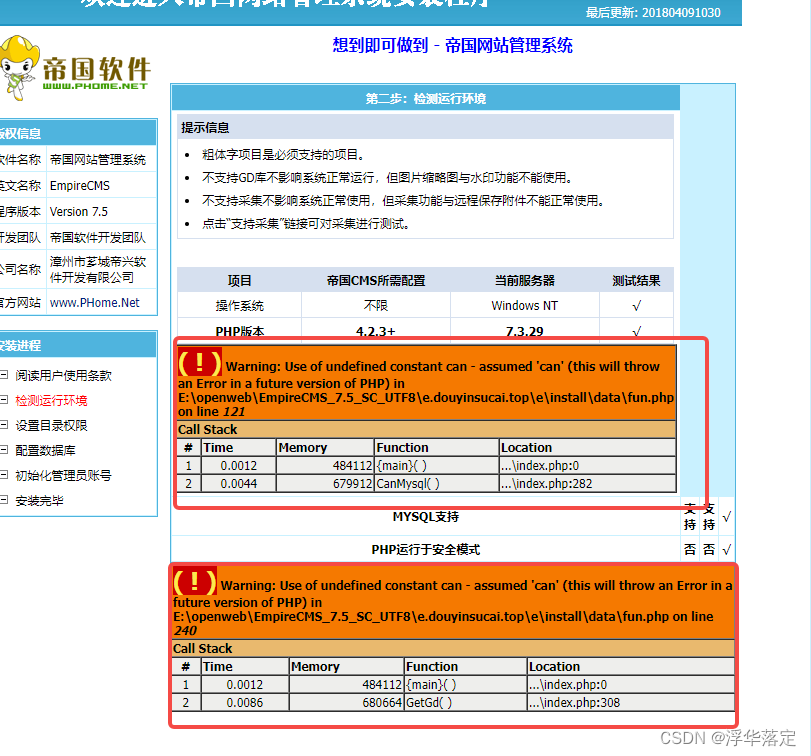Image resolution: width=811 pixels, height=756 pixels.
Task: Click the Windows NT server value
Action: click(x=524, y=306)
